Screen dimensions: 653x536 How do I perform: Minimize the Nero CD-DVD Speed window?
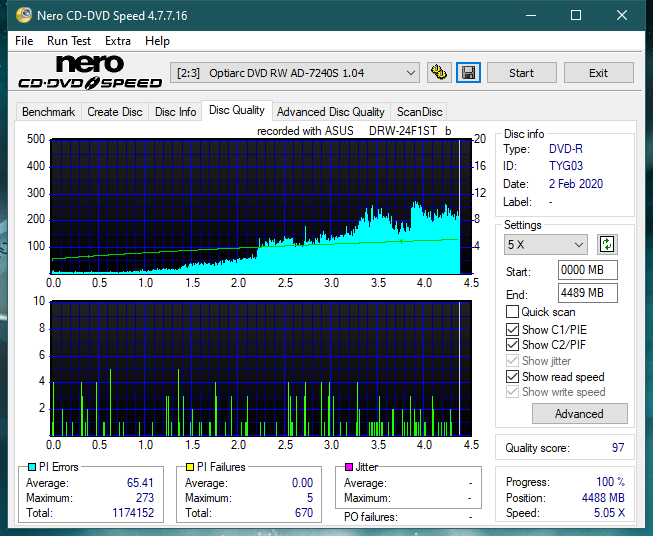pos(531,15)
